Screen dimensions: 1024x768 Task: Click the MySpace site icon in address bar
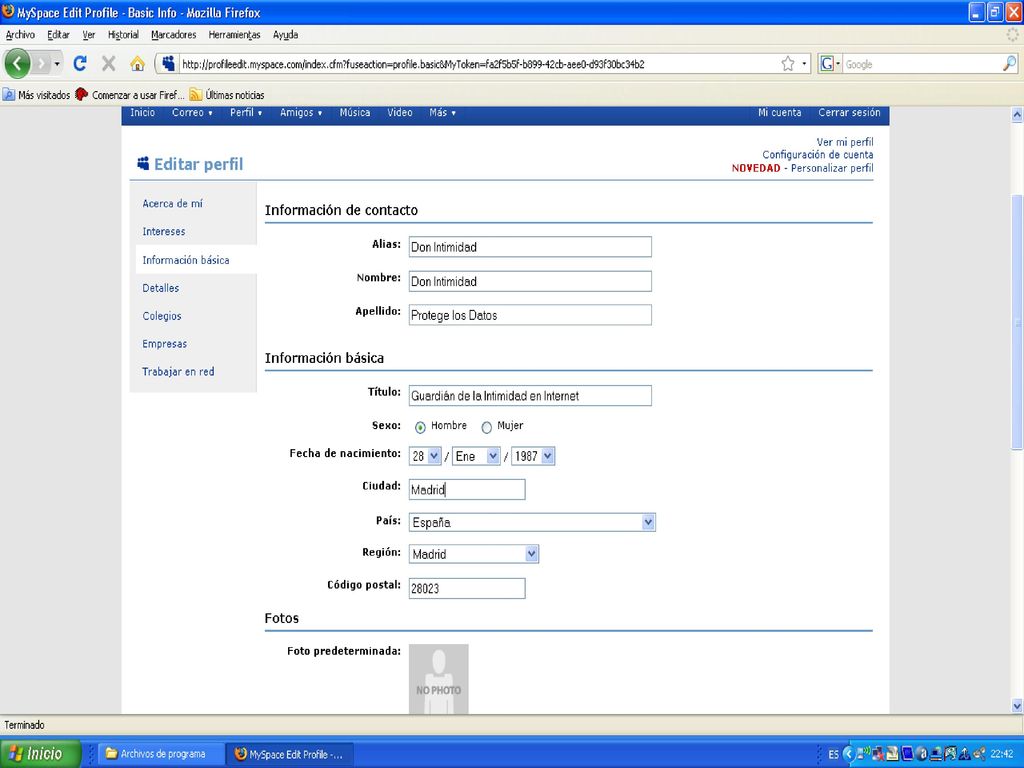coord(168,63)
